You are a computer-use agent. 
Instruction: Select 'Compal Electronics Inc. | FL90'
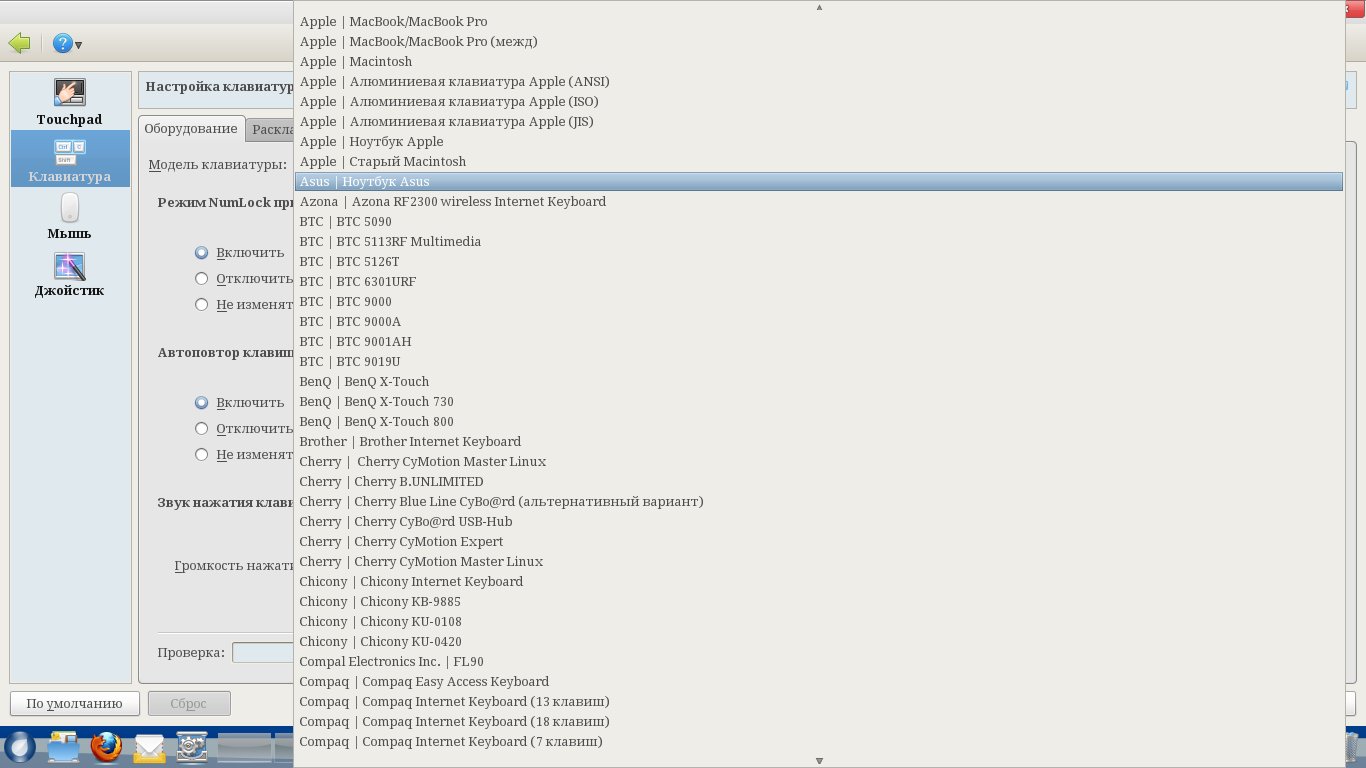coord(819,662)
